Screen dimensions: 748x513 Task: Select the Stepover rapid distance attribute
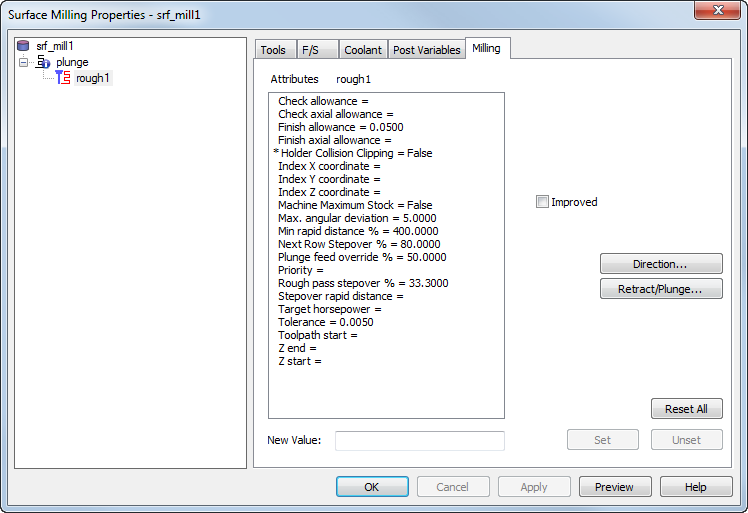pos(341,296)
